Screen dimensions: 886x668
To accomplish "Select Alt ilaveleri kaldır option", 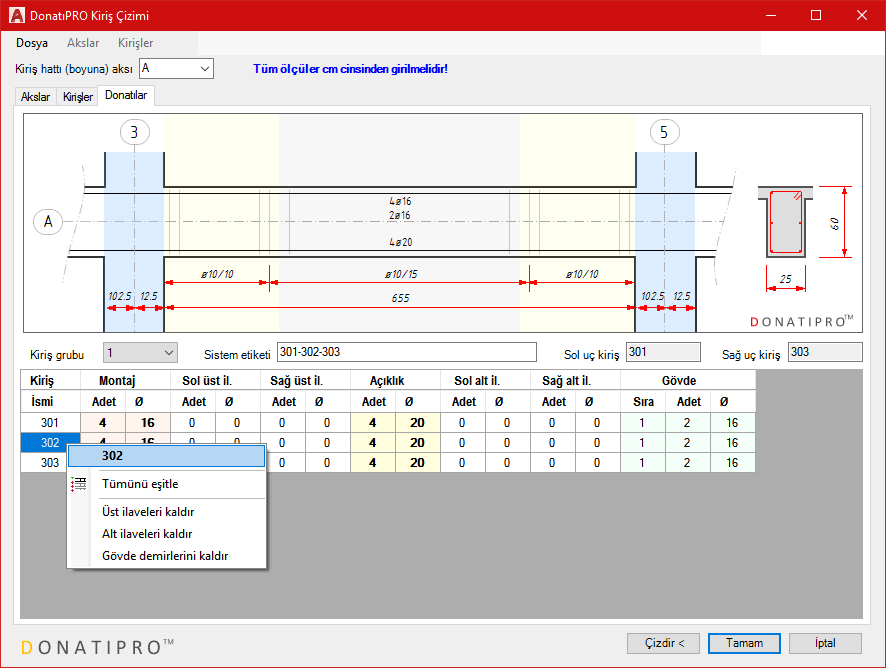I will (x=147, y=534).
